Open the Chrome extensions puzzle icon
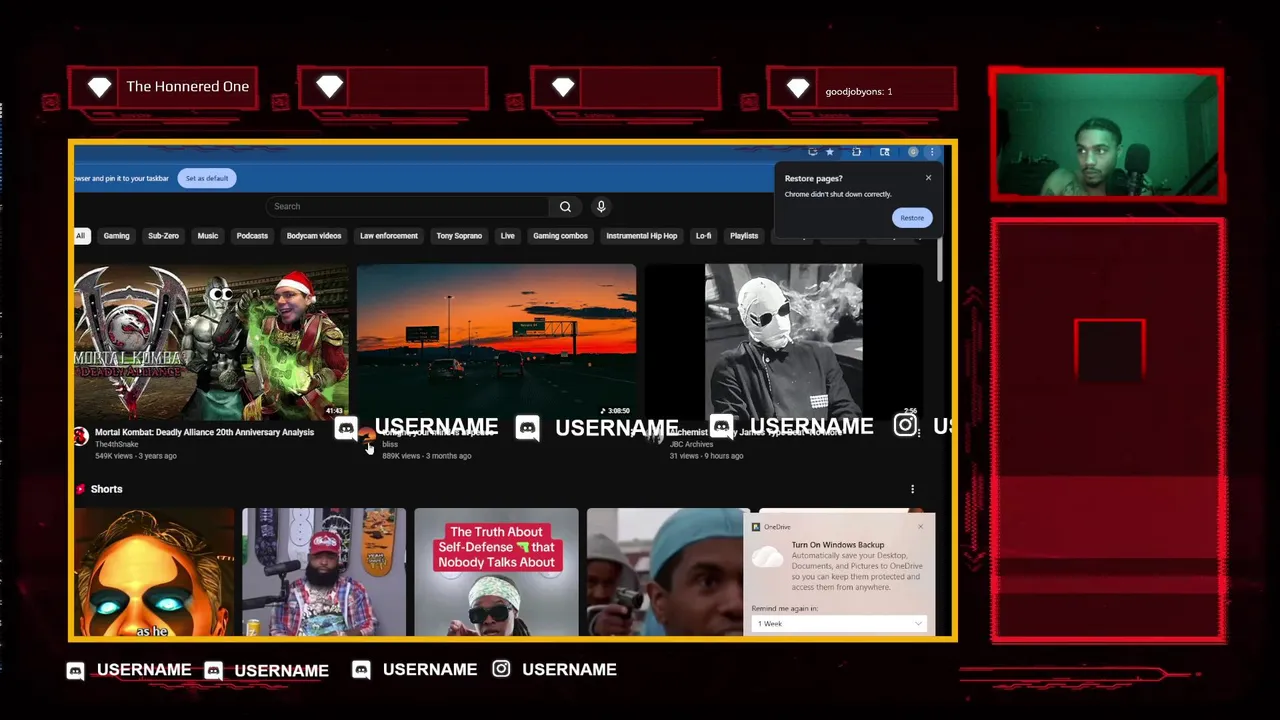 point(857,152)
